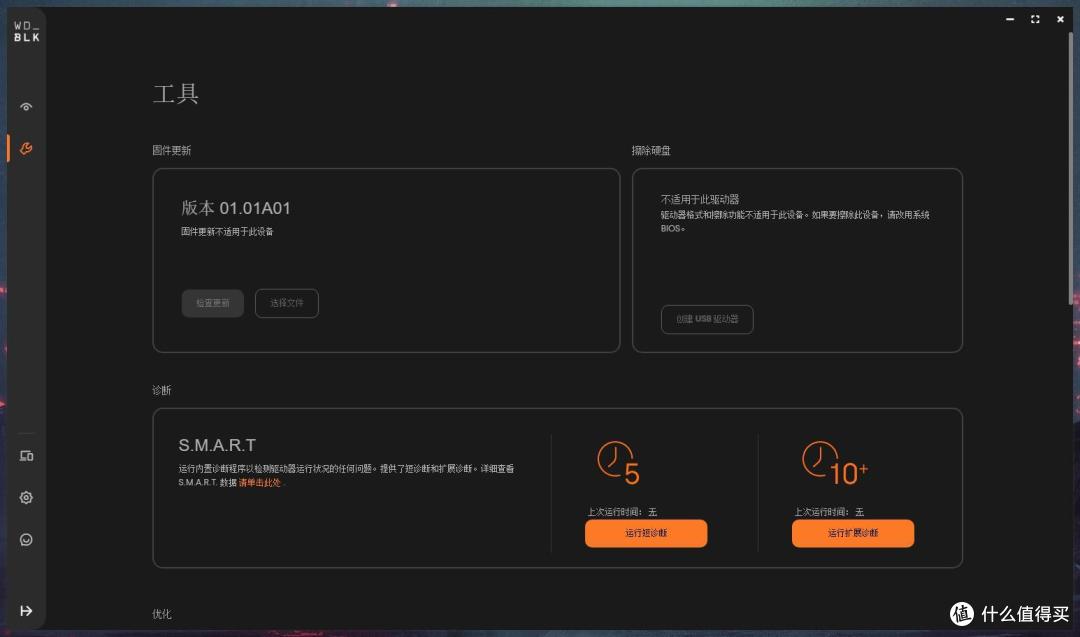Click the WD_BLK logo in sidebar

27,32
